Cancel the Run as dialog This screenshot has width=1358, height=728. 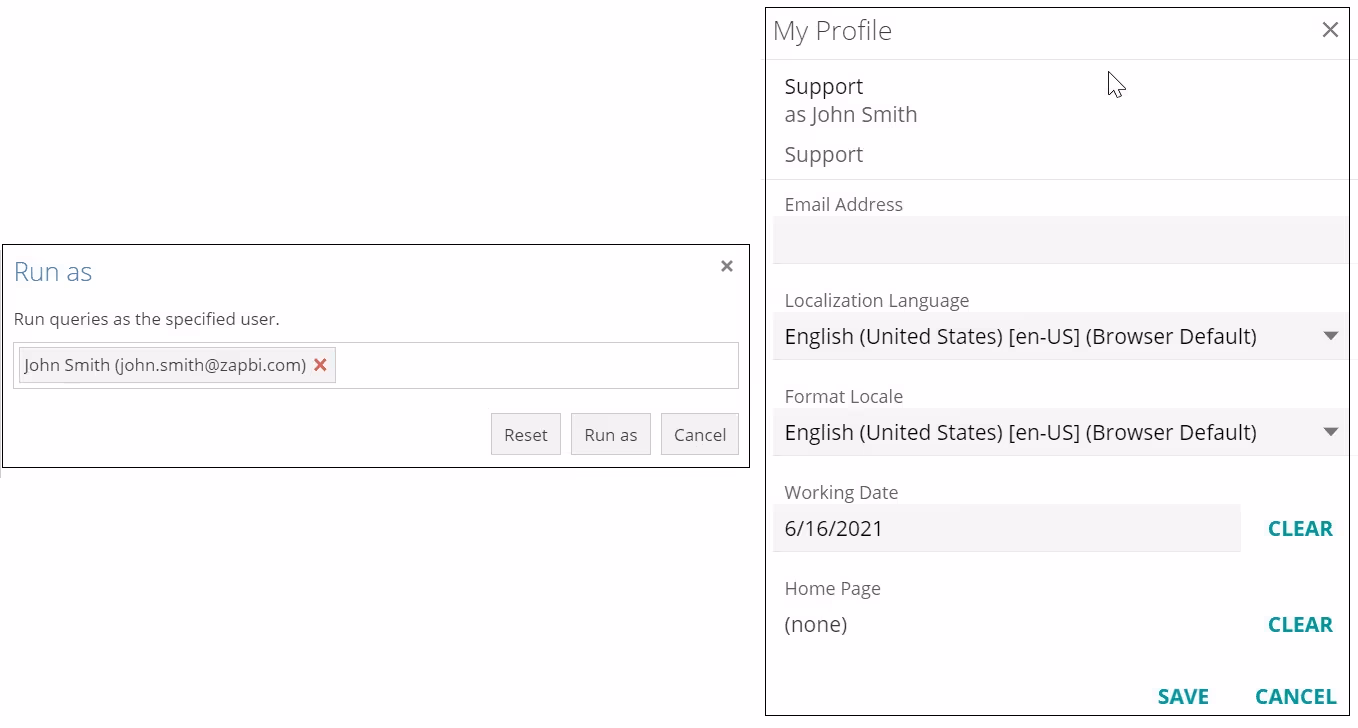tap(699, 434)
